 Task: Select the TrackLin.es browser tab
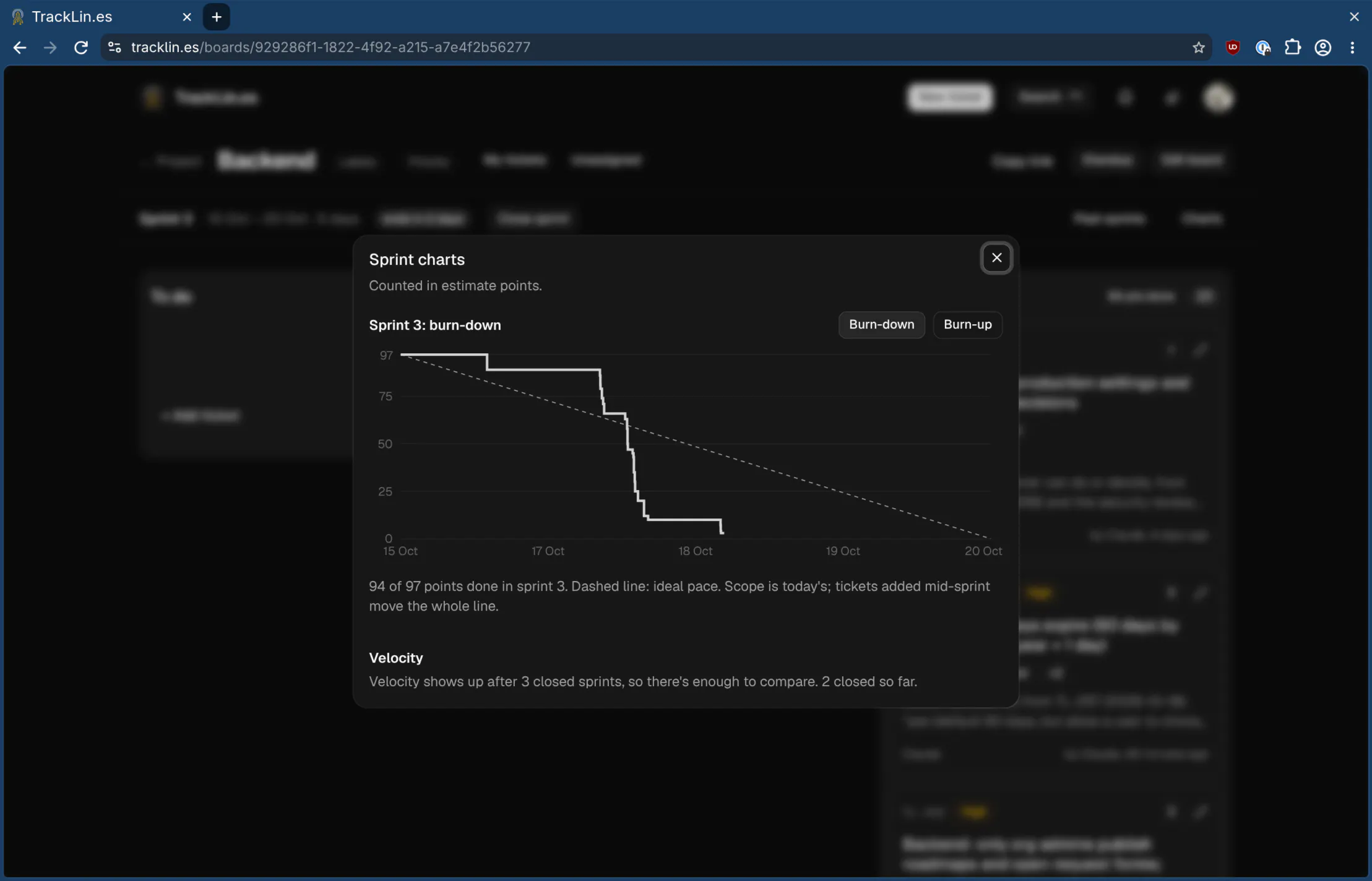pyautogui.click(x=102, y=17)
